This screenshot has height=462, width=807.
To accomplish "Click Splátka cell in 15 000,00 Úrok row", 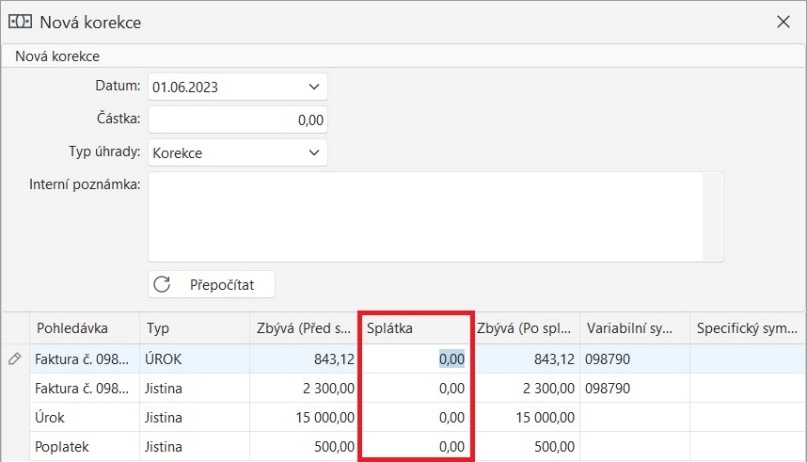I will (415, 416).
